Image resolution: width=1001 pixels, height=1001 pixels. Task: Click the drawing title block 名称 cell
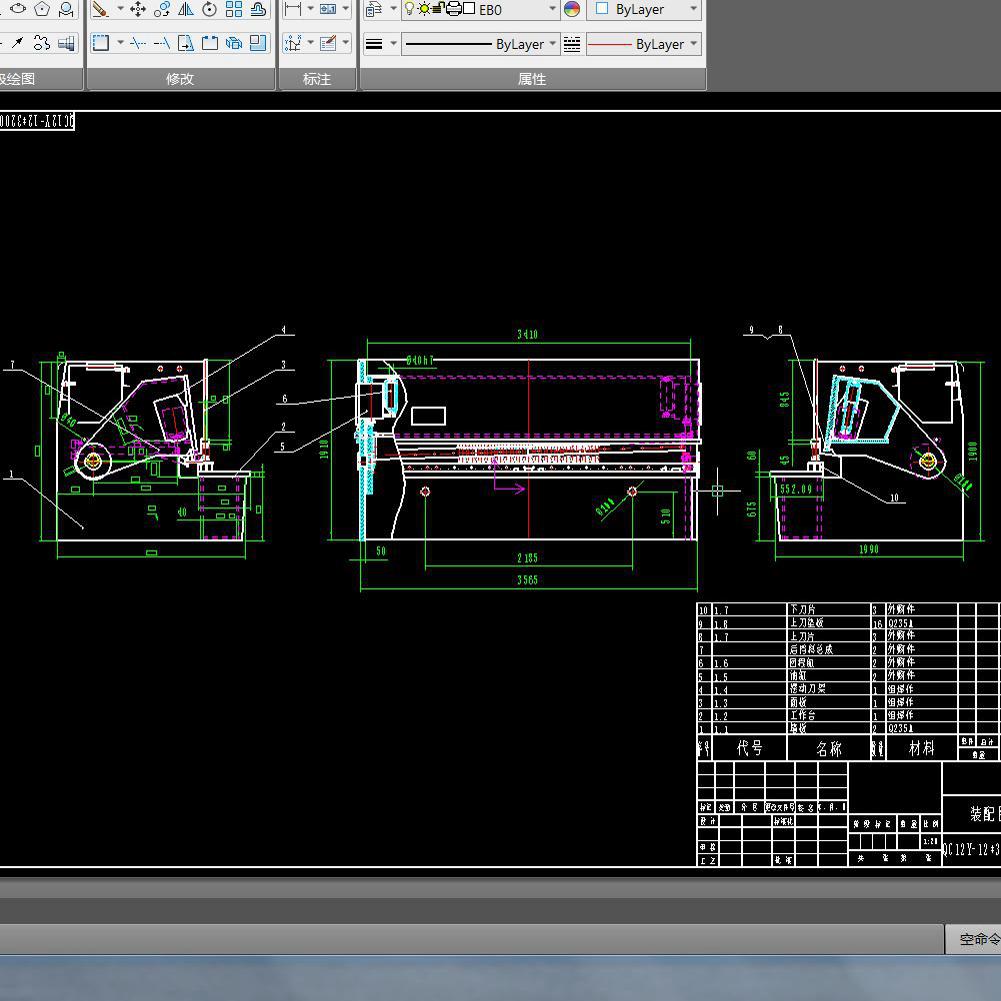pyautogui.click(x=828, y=748)
